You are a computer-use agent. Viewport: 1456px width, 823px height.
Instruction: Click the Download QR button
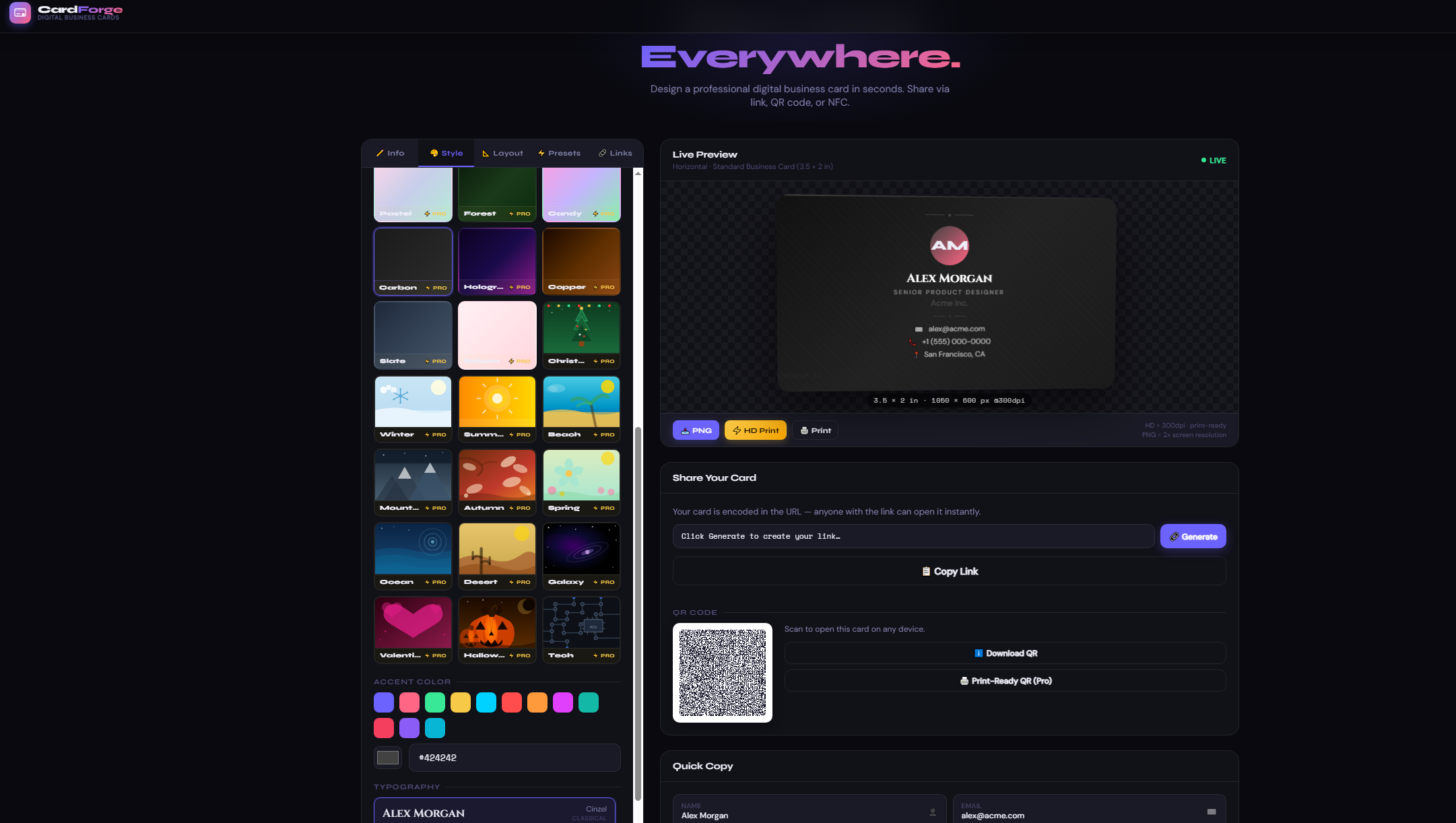(x=1005, y=653)
